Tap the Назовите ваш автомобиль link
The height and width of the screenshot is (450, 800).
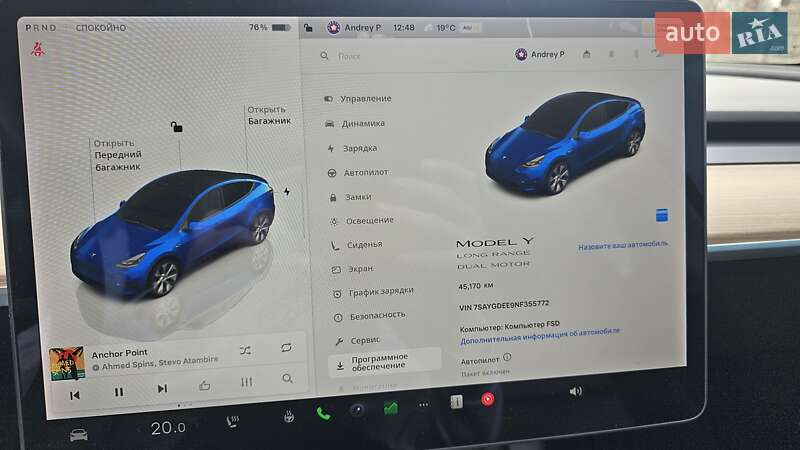622,244
